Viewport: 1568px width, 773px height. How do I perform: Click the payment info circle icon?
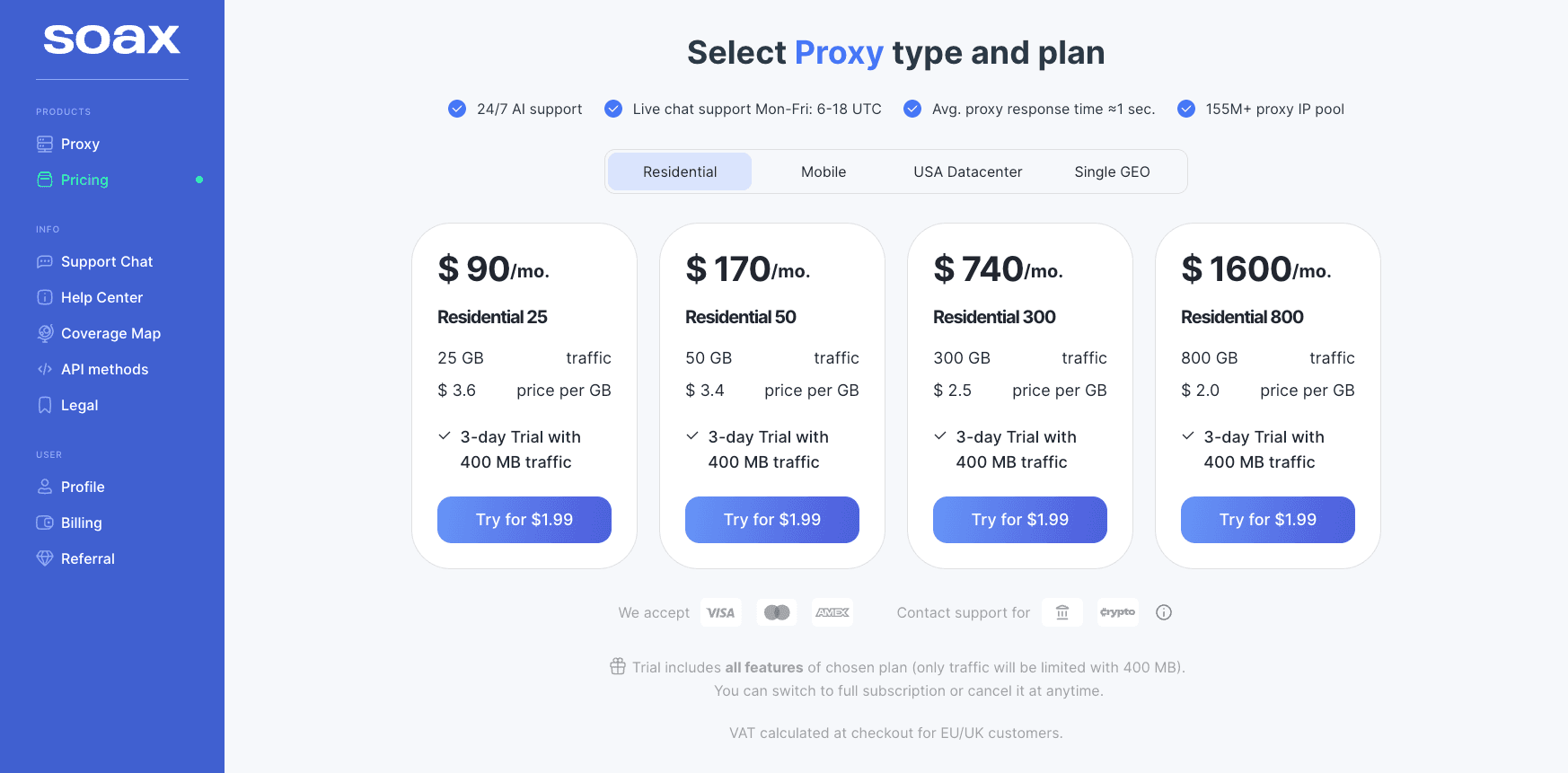coord(1164,613)
